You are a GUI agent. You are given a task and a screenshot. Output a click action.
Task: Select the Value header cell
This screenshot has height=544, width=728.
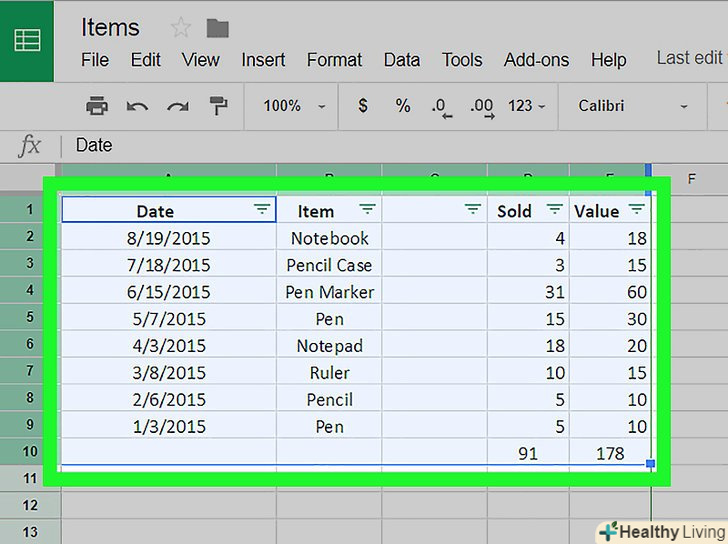(x=610, y=210)
